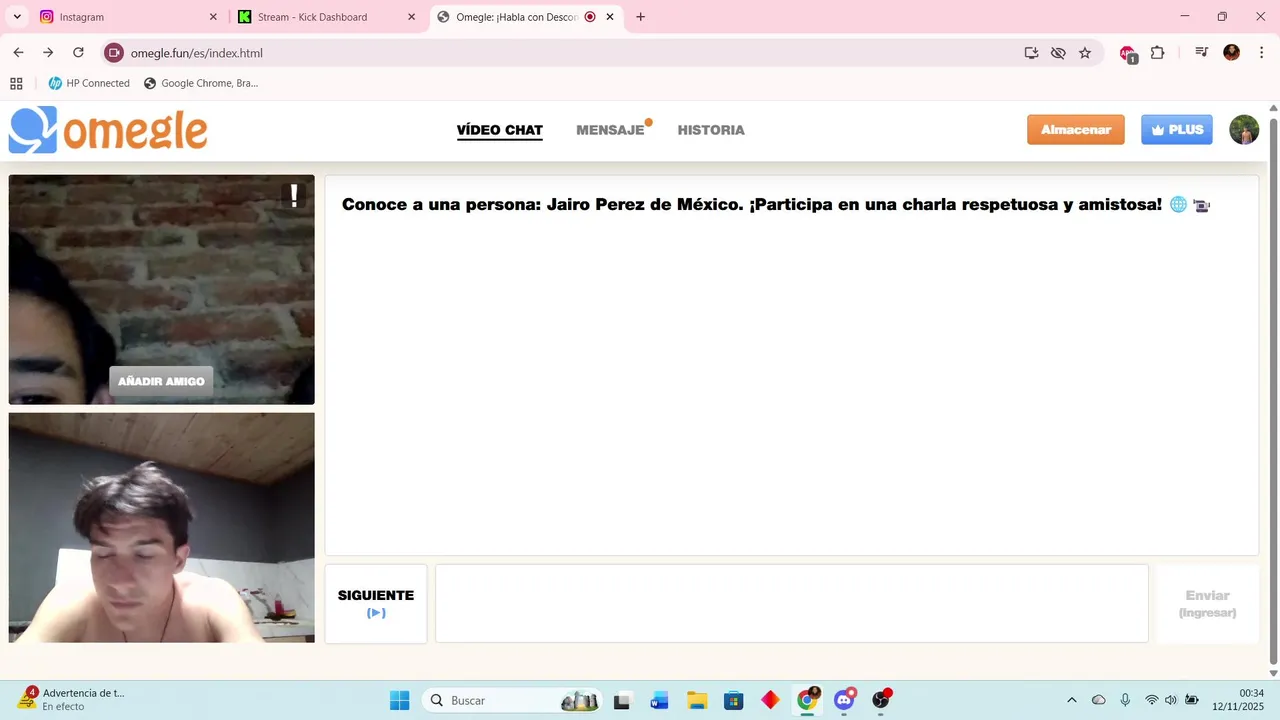Viewport: 1280px width, 720px height.
Task: Click the battery tray icon
Action: pyautogui.click(x=1192, y=700)
